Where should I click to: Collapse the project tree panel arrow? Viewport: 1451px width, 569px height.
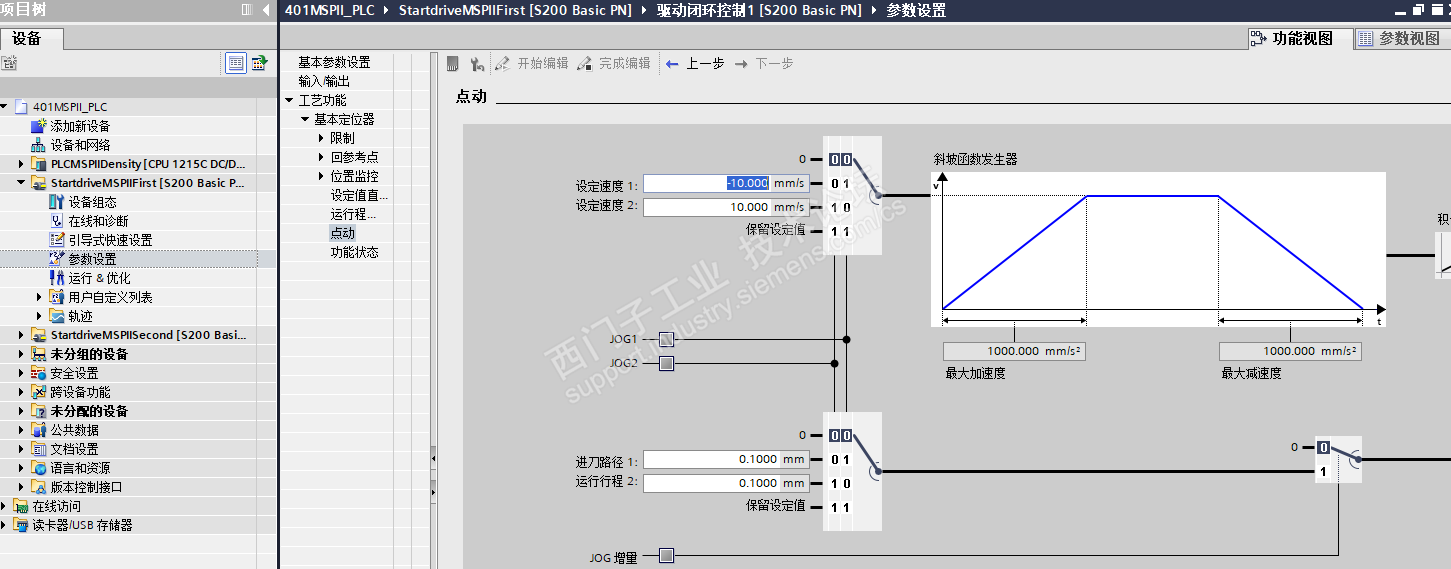[266, 10]
